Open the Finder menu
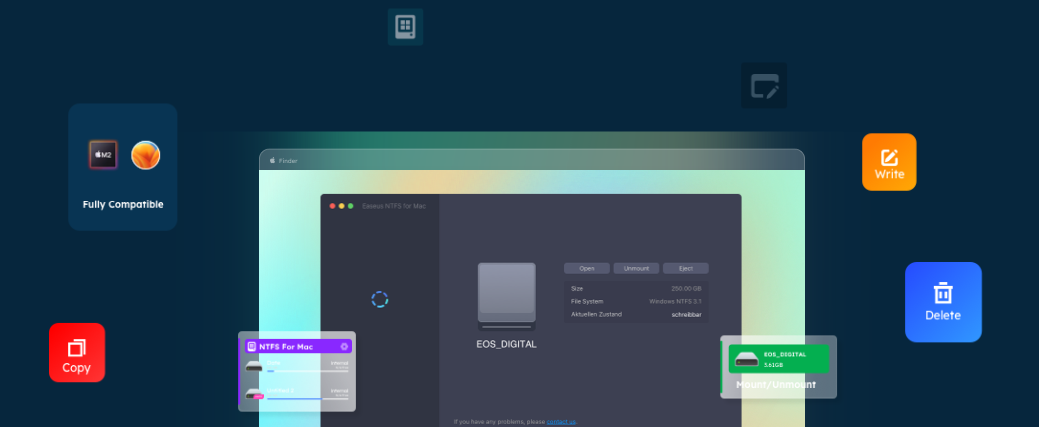This screenshot has height=427, width=1039. pyautogui.click(x=288, y=160)
